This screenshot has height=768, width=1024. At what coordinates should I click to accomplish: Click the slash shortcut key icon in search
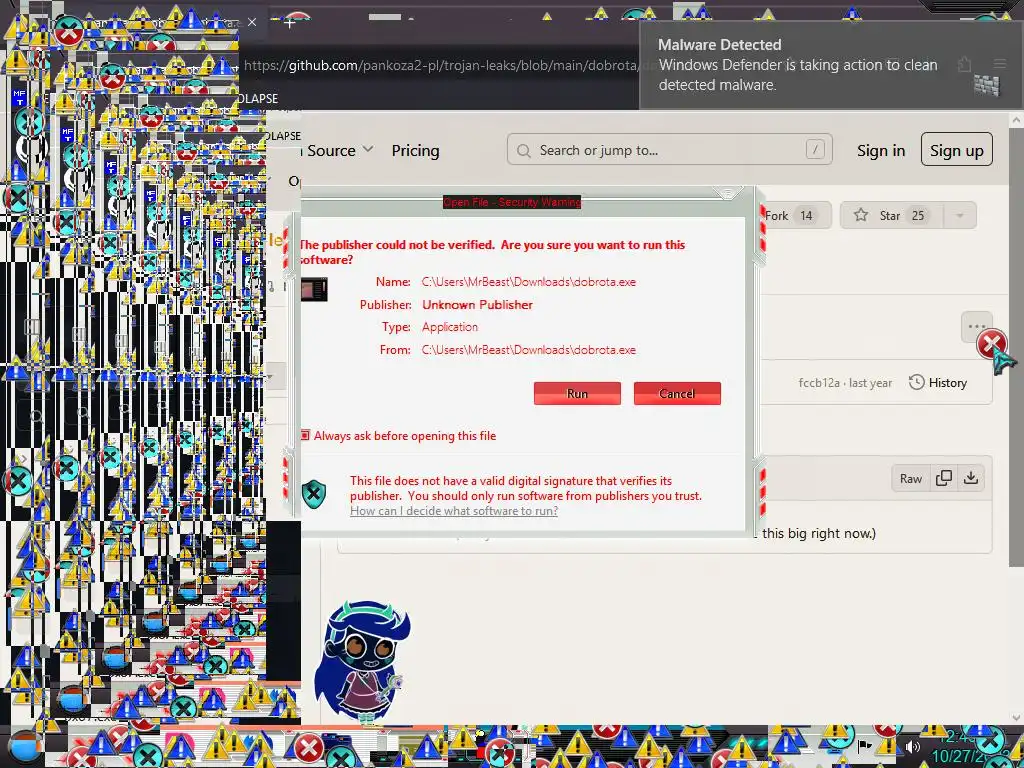(x=814, y=150)
